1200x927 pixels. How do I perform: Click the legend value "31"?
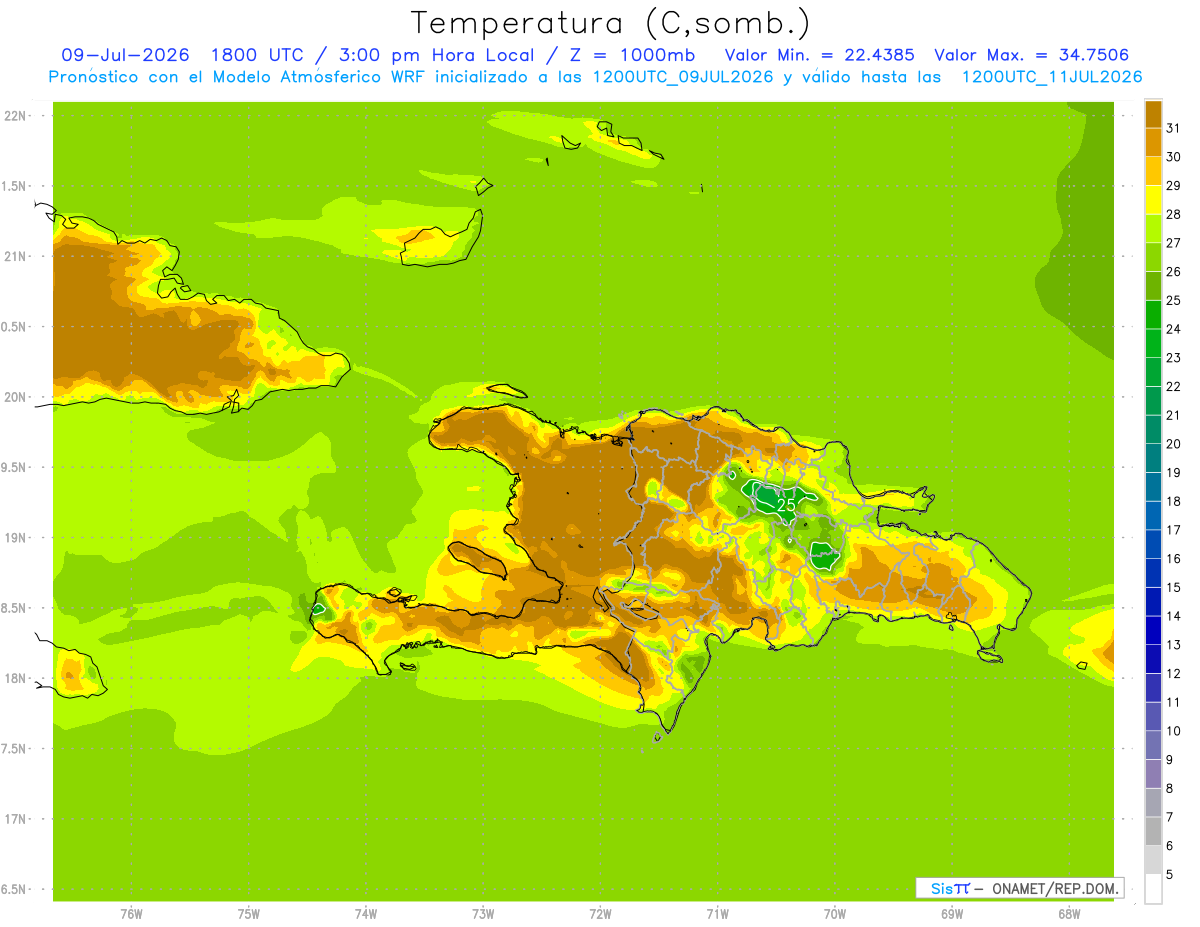[x=1174, y=128]
